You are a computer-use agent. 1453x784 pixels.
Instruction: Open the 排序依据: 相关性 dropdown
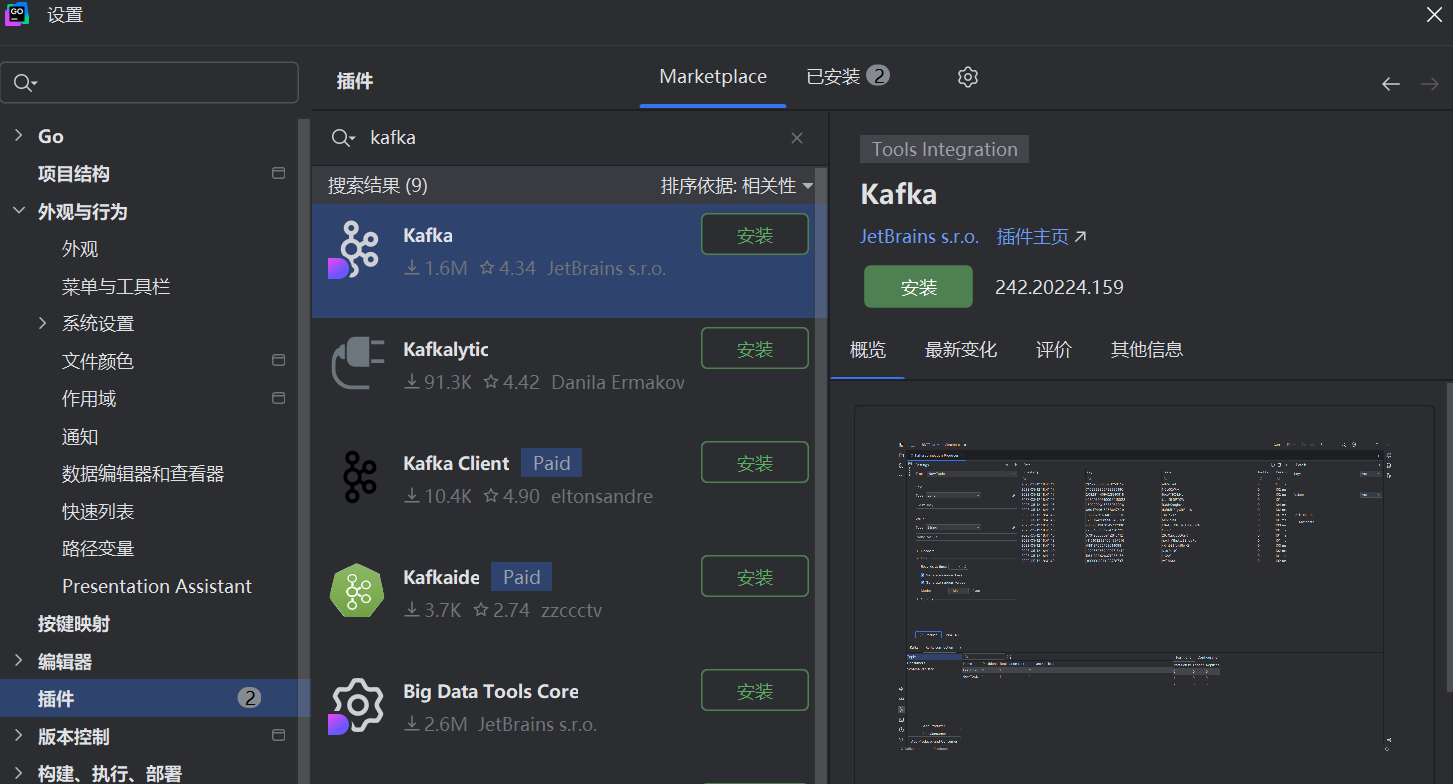[737, 186]
